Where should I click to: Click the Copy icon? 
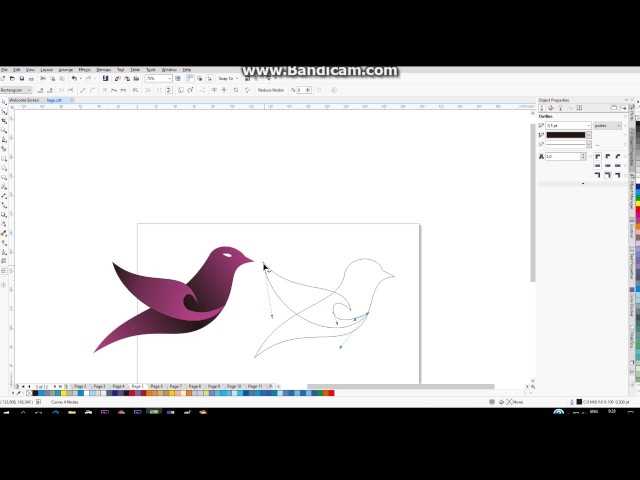coord(52,78)
